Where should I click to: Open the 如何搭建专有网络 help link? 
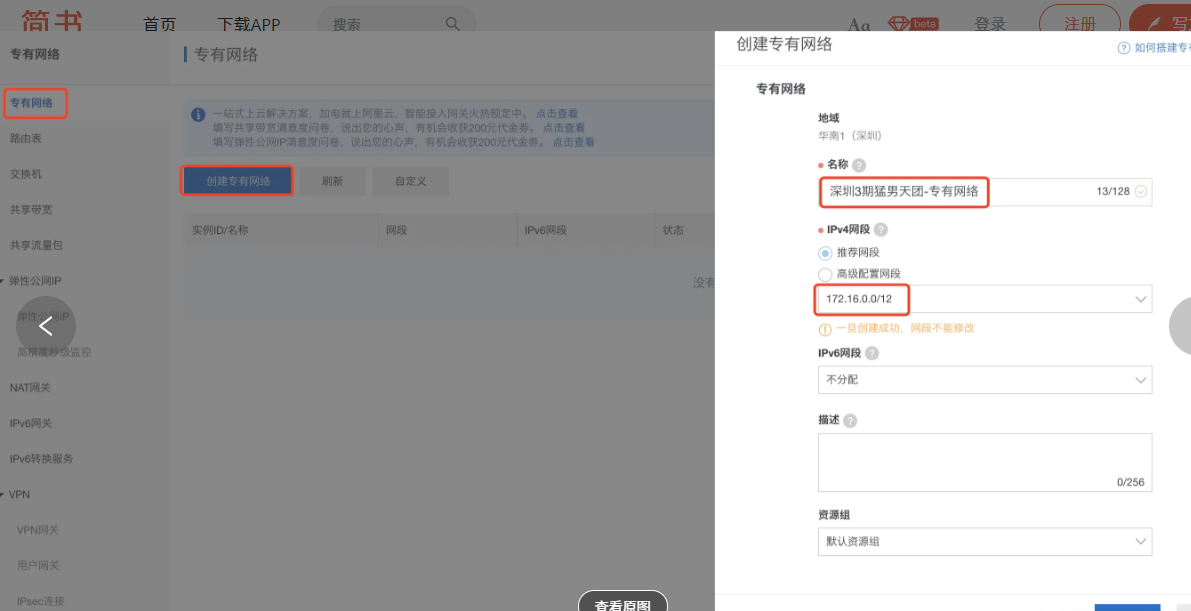pyautogui.click(x=1158, y=47)
